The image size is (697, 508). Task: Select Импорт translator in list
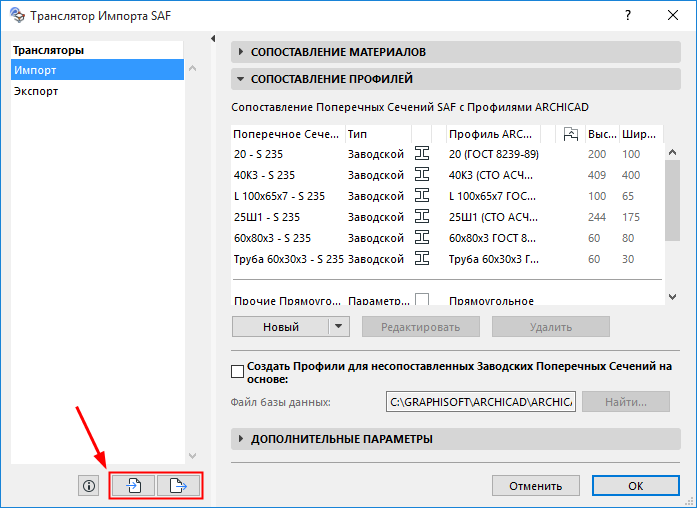[x=97, y=70]
